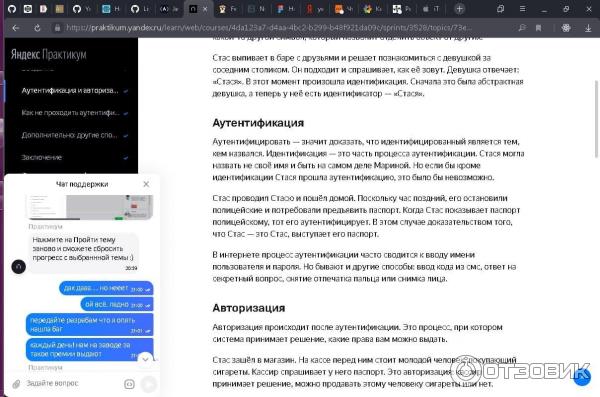Focus the address bar with praktikum.yandex.ru URL
Viewport: 600px width, 397px height.
(x=269, y=28)
